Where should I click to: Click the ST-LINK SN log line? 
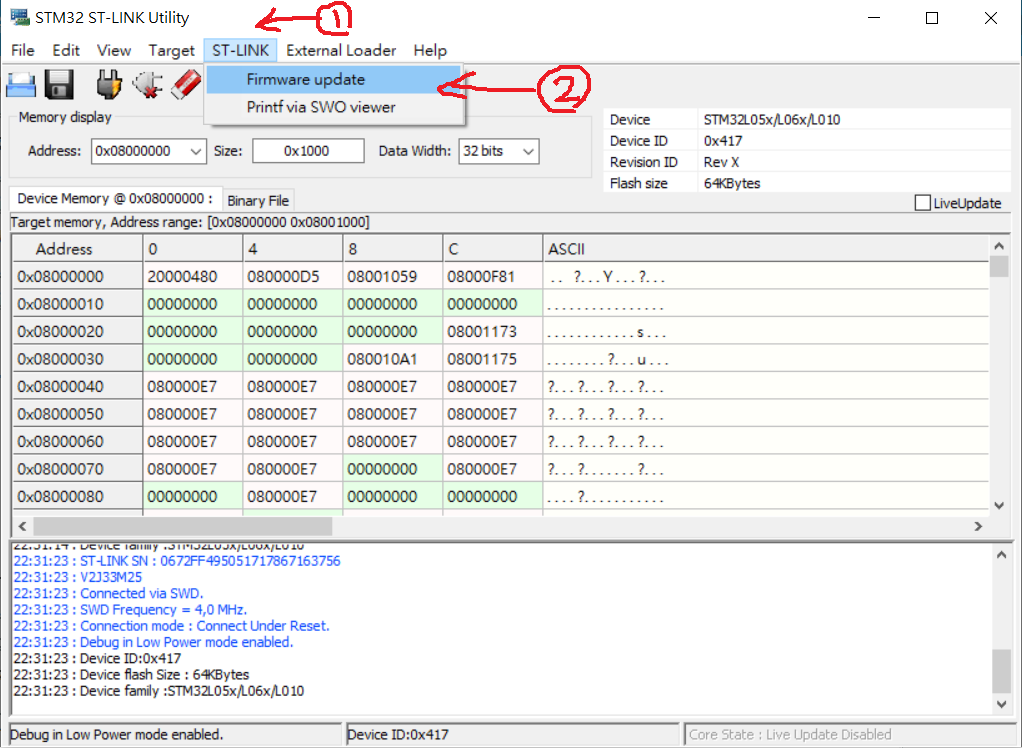click(x=177, y=561)
